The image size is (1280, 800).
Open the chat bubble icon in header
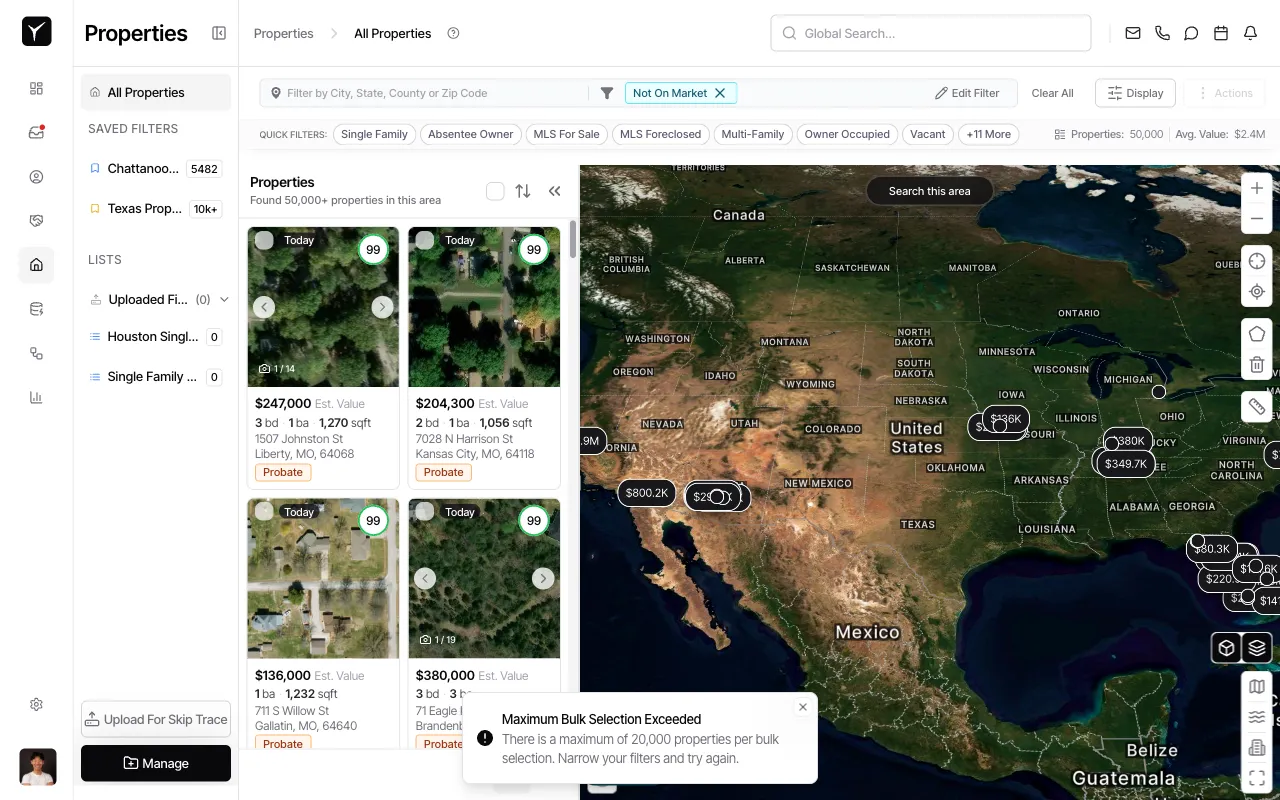(x=1191, y=33)
